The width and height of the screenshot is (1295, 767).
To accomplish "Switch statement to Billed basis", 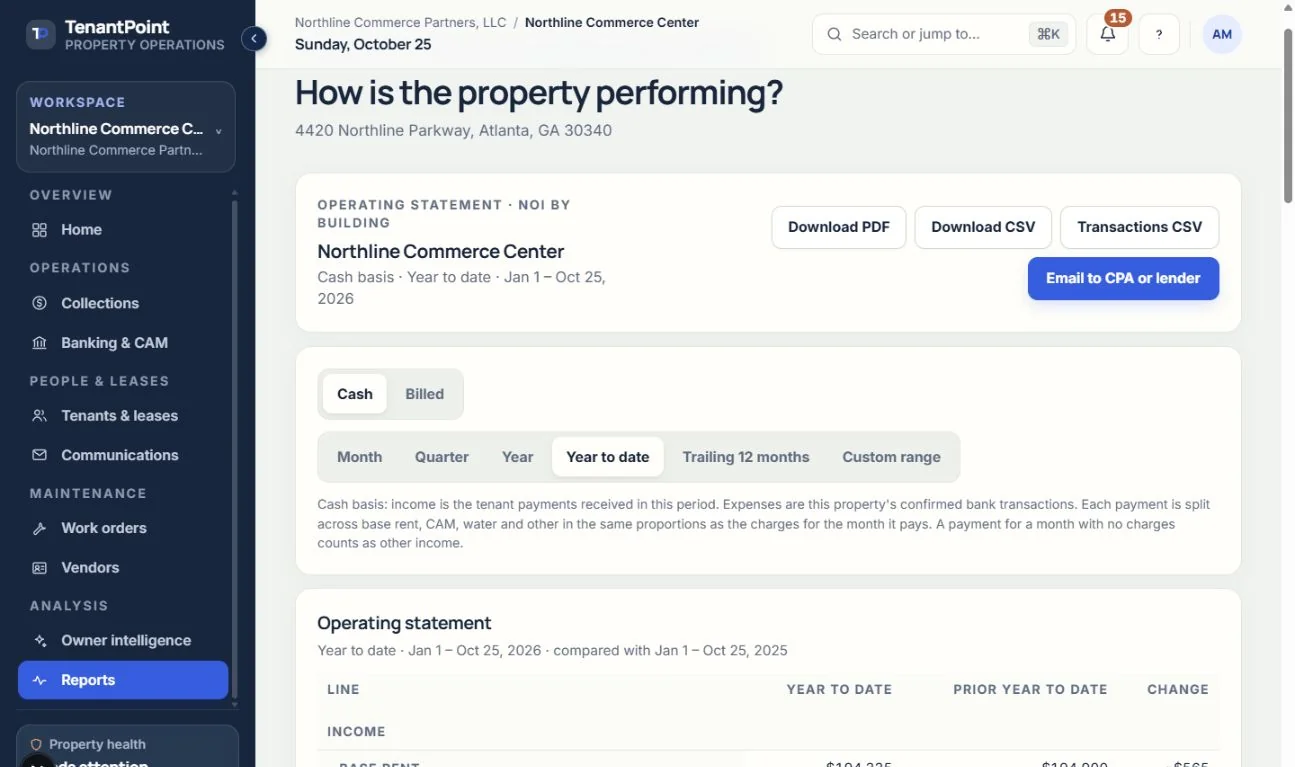I will point(424,394).
